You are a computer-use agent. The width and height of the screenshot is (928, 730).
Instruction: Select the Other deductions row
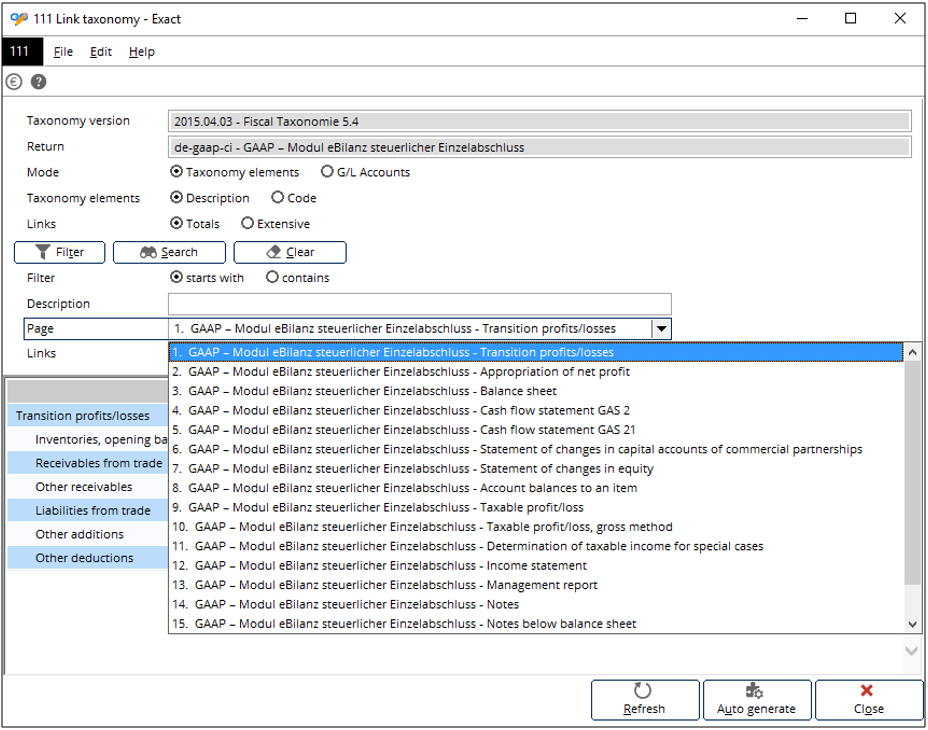click(x=88, y=558)
